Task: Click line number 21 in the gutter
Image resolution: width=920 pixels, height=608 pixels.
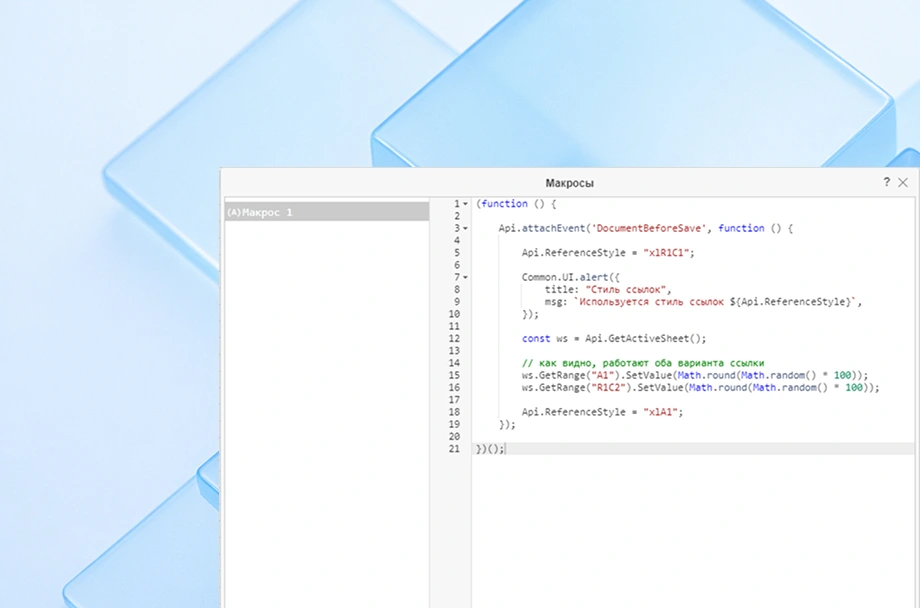Action: click(x=454, y=449)
